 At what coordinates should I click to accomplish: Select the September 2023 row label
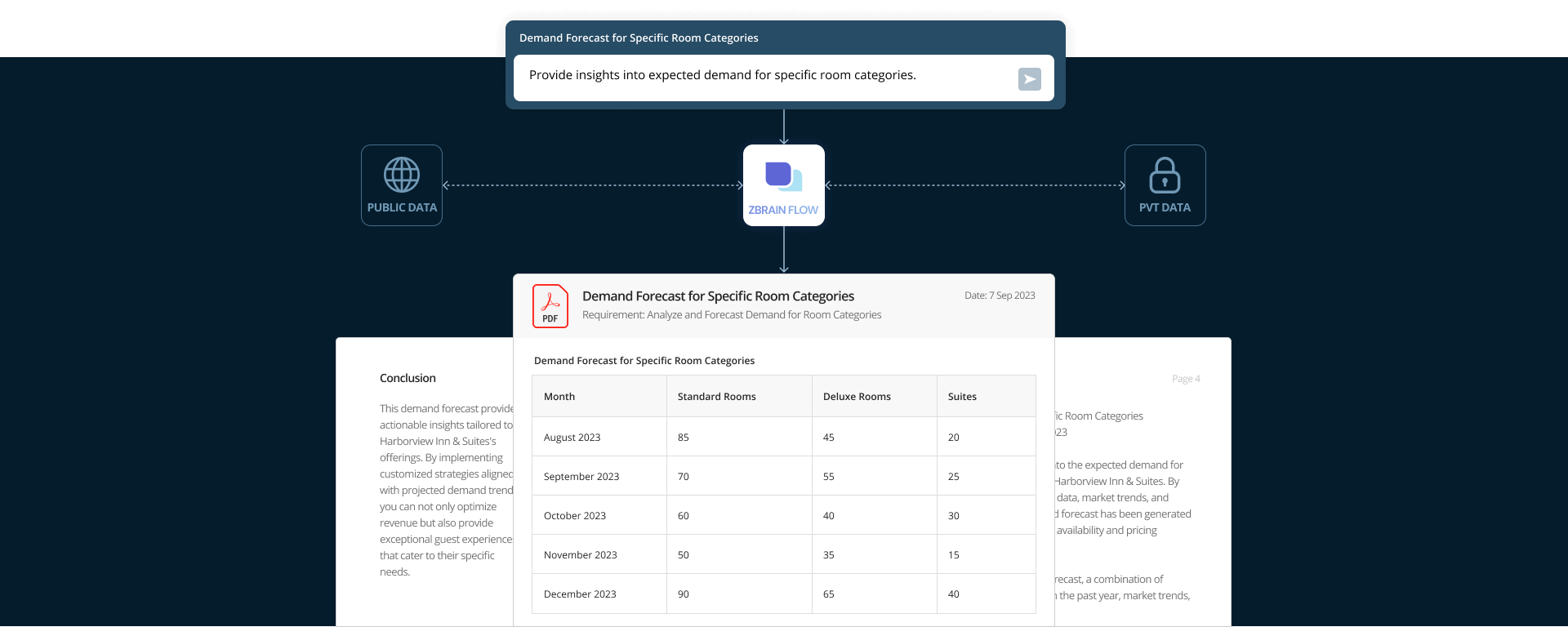(x=581, y=477)
